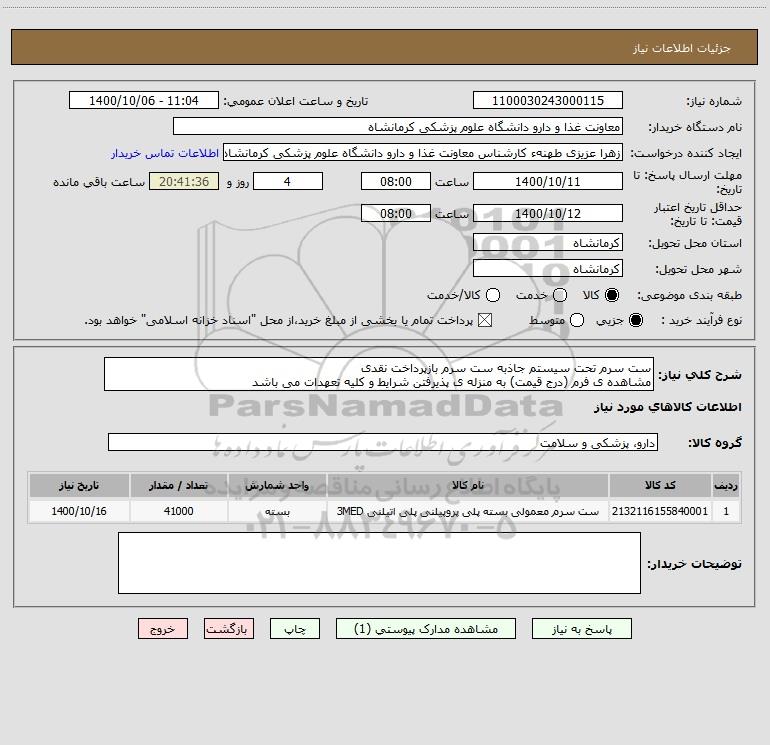770x745 pixels.
Task: Click the نام کالا column header
Action: coord(468,485)
